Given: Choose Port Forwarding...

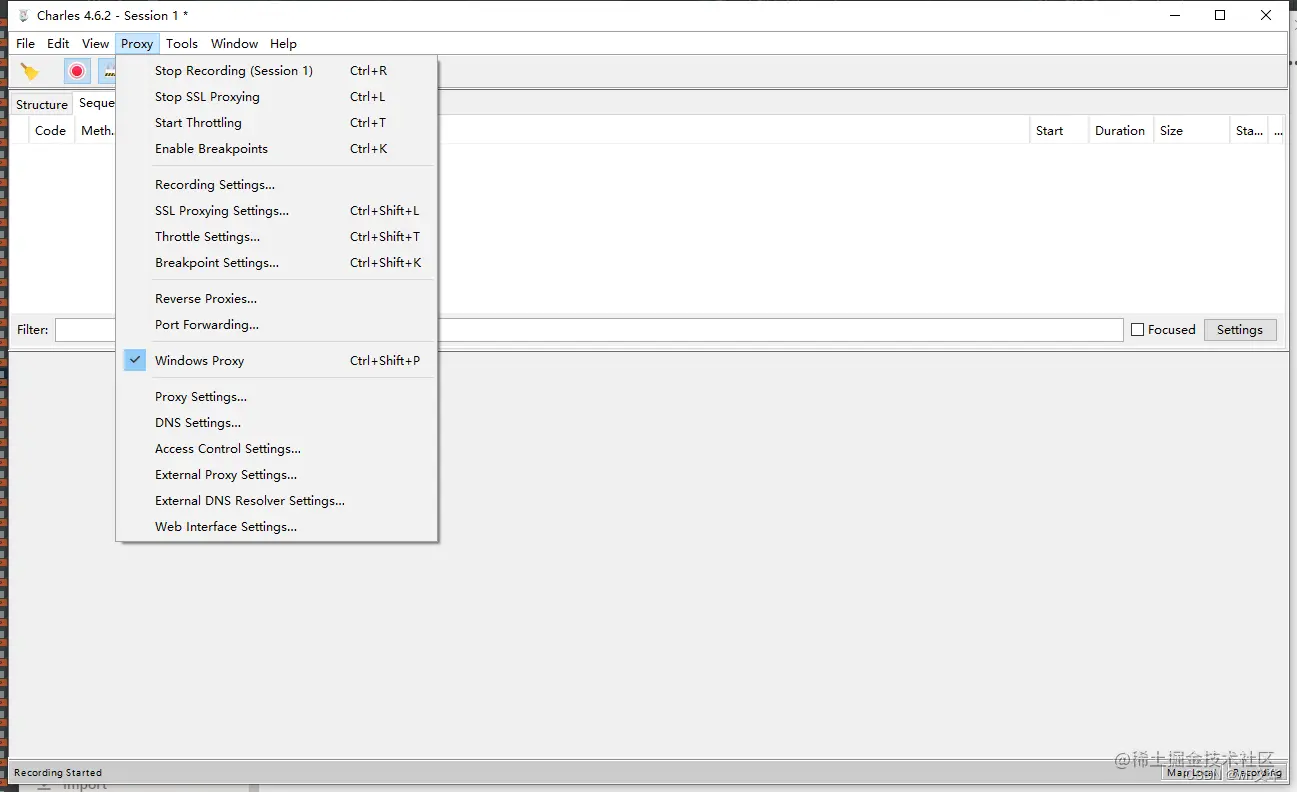Looking at the screenshot, I should tap(276, 325).
